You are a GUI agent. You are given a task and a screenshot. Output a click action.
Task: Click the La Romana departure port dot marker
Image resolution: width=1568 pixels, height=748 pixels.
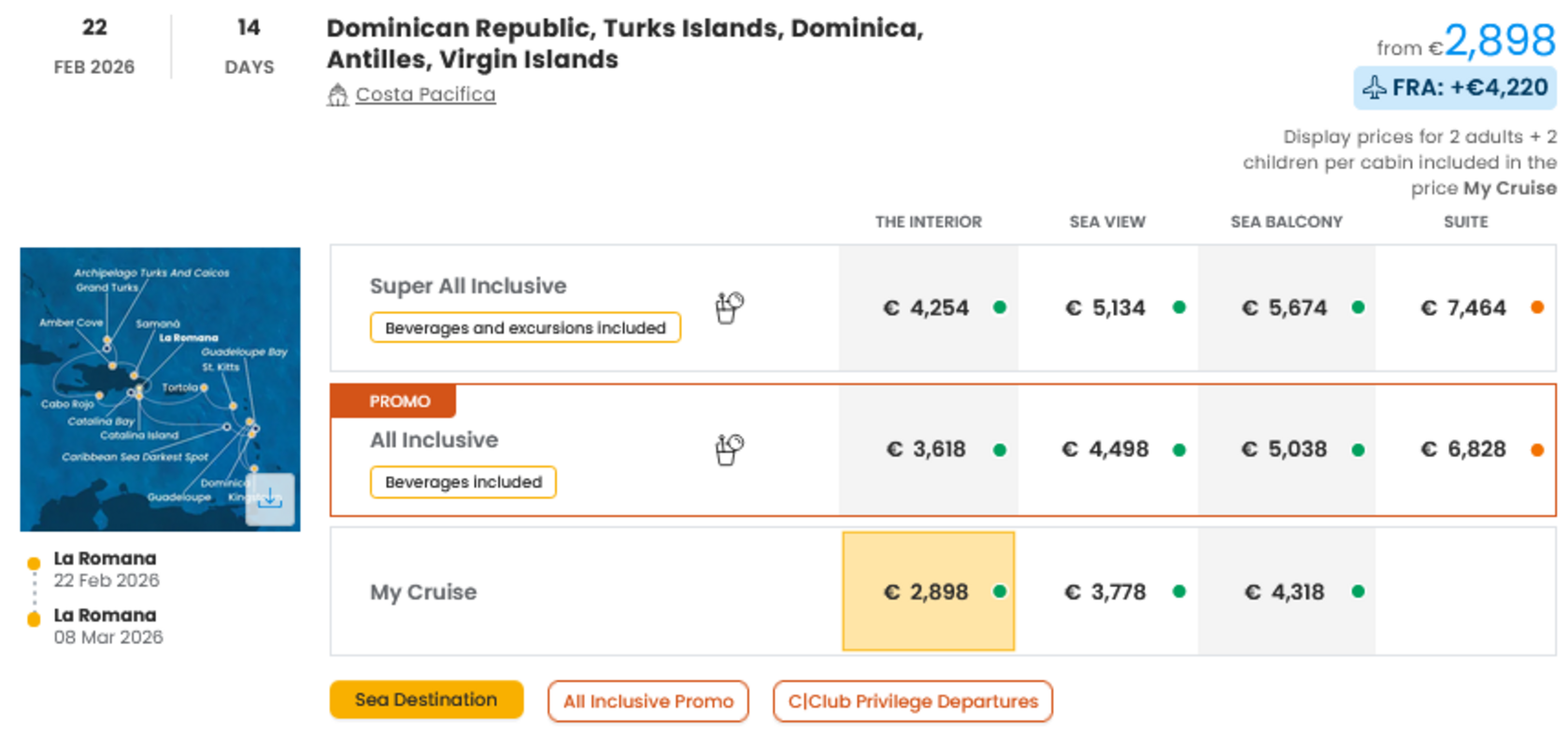35,562
